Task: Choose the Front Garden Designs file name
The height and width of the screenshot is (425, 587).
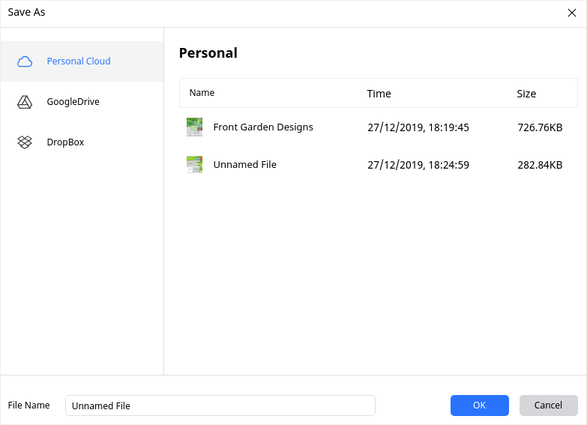Action: tap(263, 127)
